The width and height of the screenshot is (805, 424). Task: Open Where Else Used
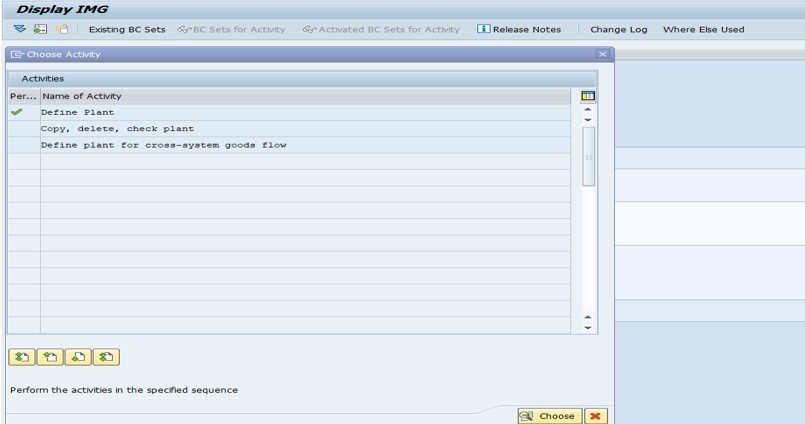[x=703, y=29]
